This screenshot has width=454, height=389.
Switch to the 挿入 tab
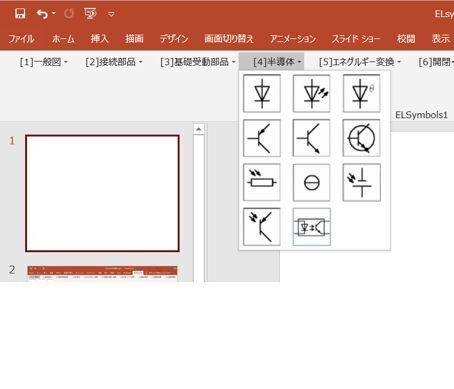click(99, 39)
